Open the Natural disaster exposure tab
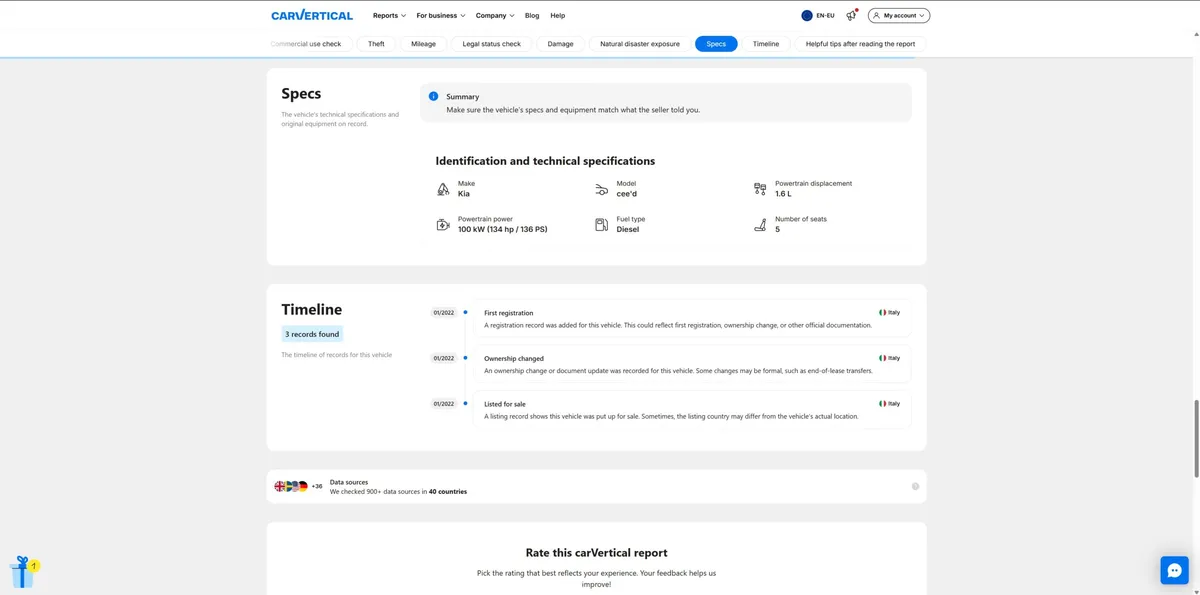 (640, 44)
